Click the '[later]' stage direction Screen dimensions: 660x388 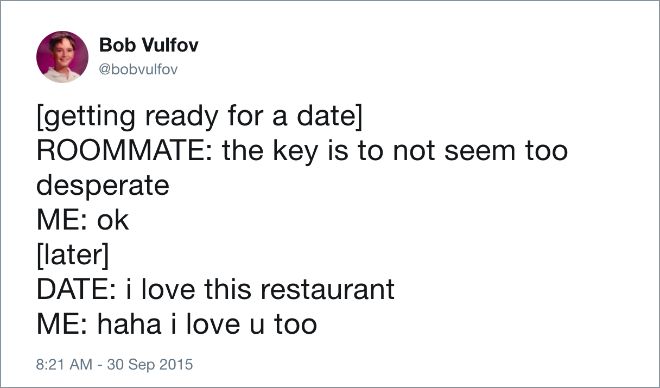pos(73,255)
